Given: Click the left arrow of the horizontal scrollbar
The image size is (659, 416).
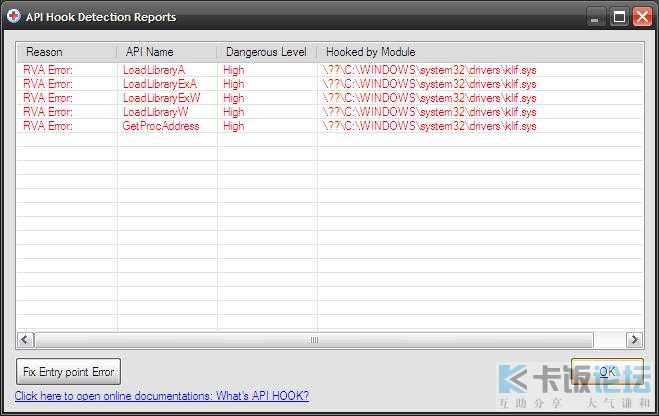Looking at the screenshot, I should click(x=25, y=340).
